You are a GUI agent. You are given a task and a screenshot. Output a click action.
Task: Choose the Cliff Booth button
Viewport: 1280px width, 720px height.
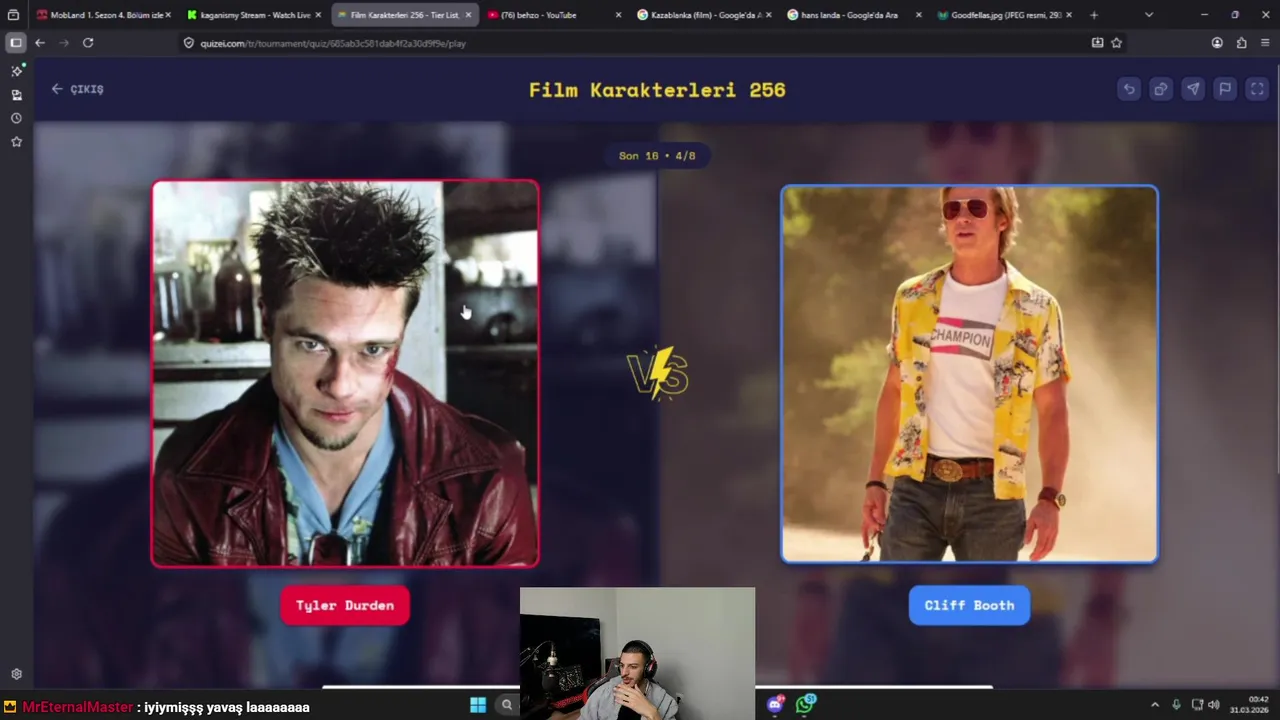click(969, 605)
